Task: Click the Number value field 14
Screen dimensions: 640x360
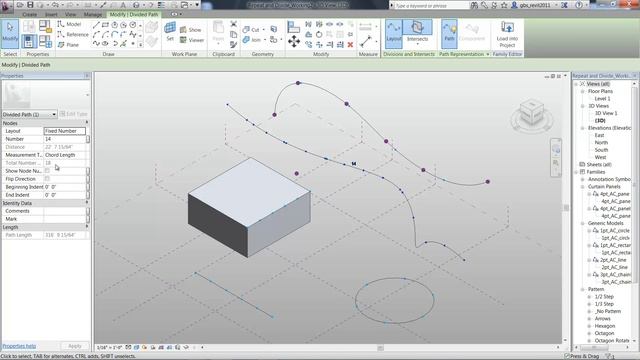Action: pyautogui.click(x=64, y=139)
